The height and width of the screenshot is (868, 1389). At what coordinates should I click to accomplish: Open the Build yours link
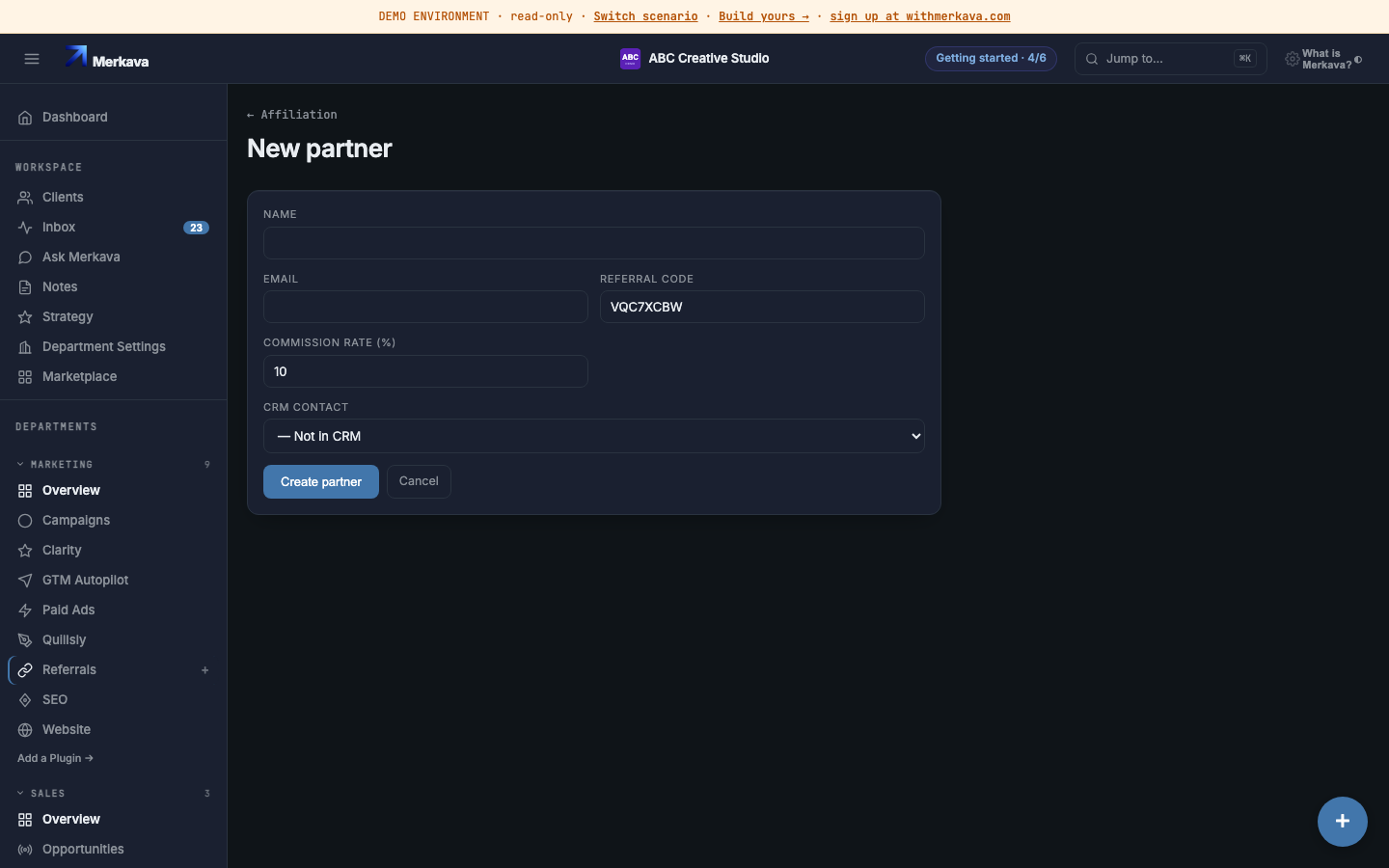click(764, 16)
